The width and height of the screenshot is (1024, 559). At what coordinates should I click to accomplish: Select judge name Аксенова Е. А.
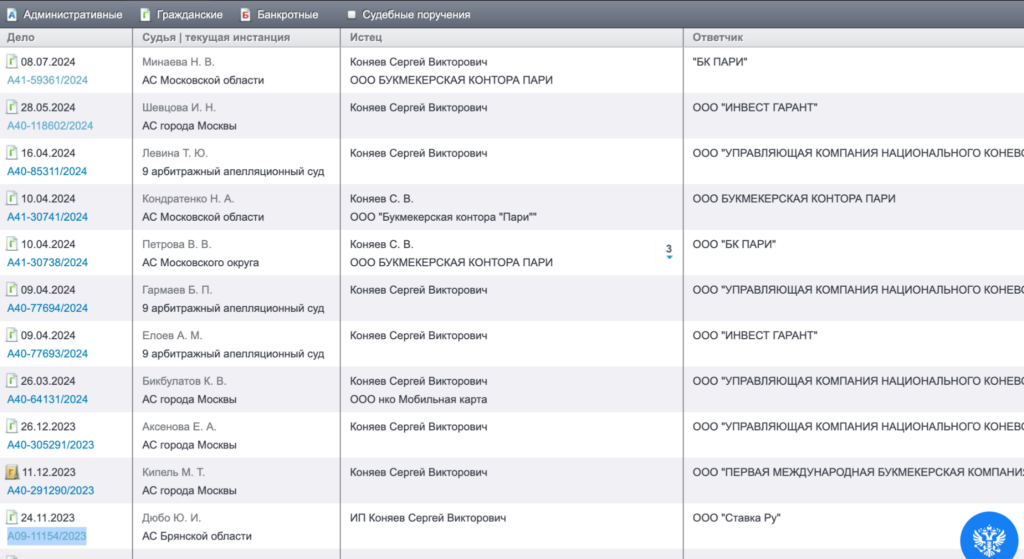180,426
